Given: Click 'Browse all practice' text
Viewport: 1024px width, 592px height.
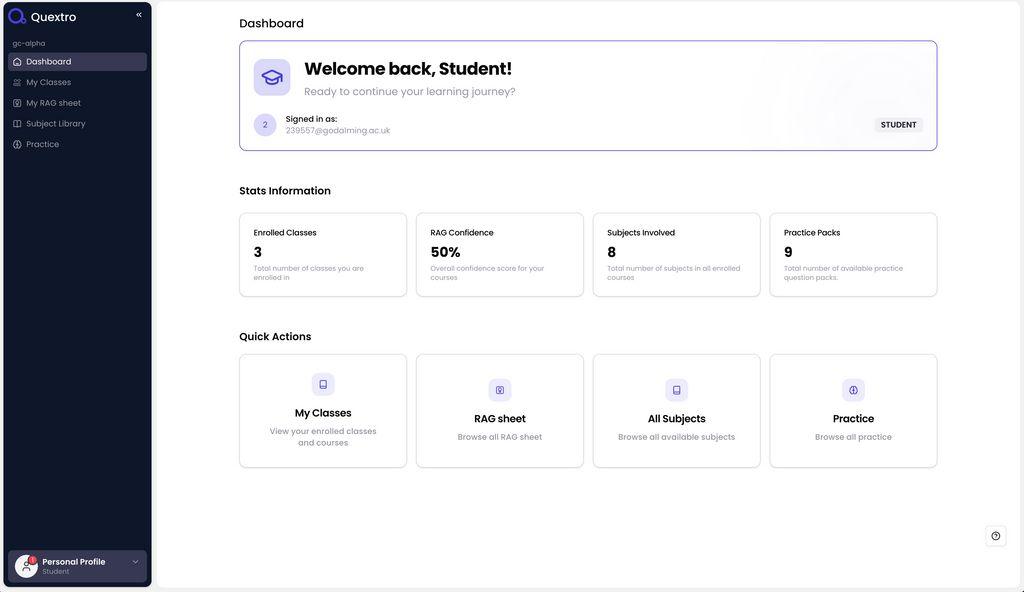Looking at the screenshot, I should click(853, 437).
